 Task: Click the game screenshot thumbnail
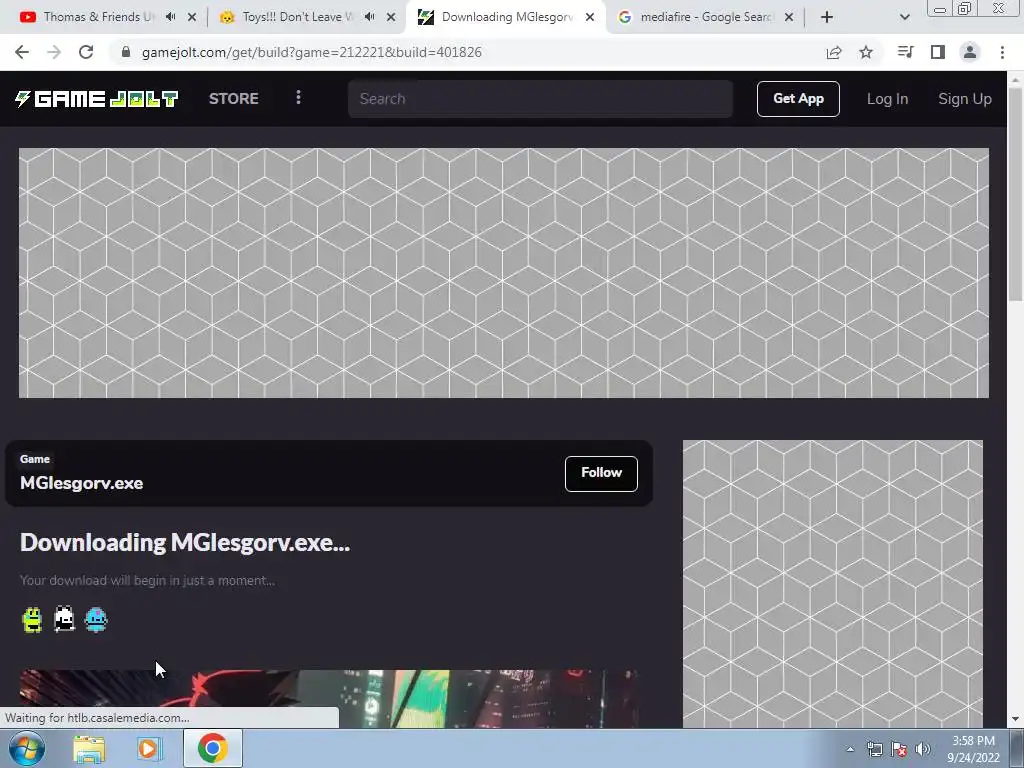pyautogui.click(x=328, y=699)
